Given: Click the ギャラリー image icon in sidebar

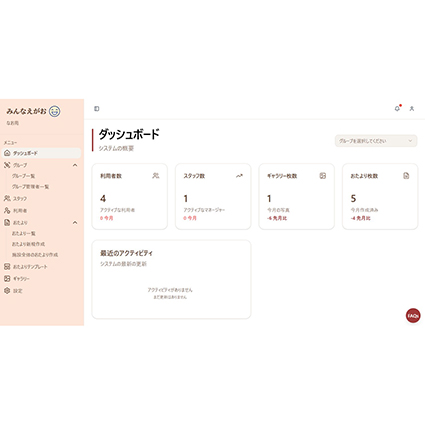Looking at the screenshot, I should 7,278.
